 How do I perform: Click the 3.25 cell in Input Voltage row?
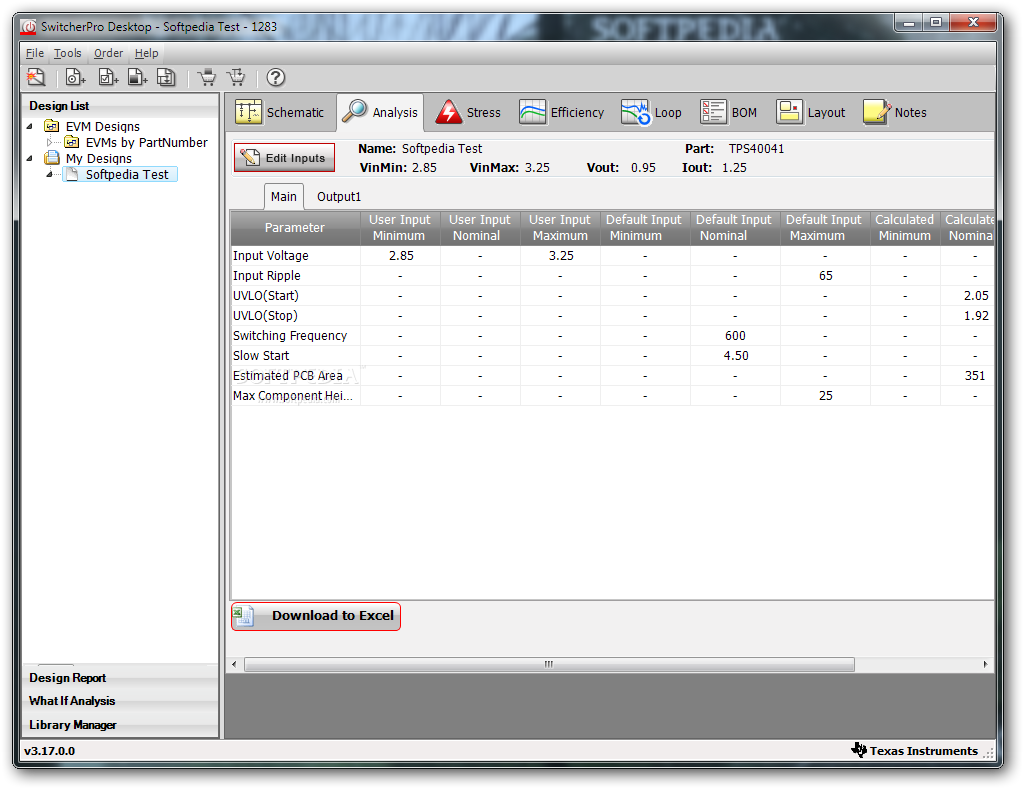click(561, 255)
